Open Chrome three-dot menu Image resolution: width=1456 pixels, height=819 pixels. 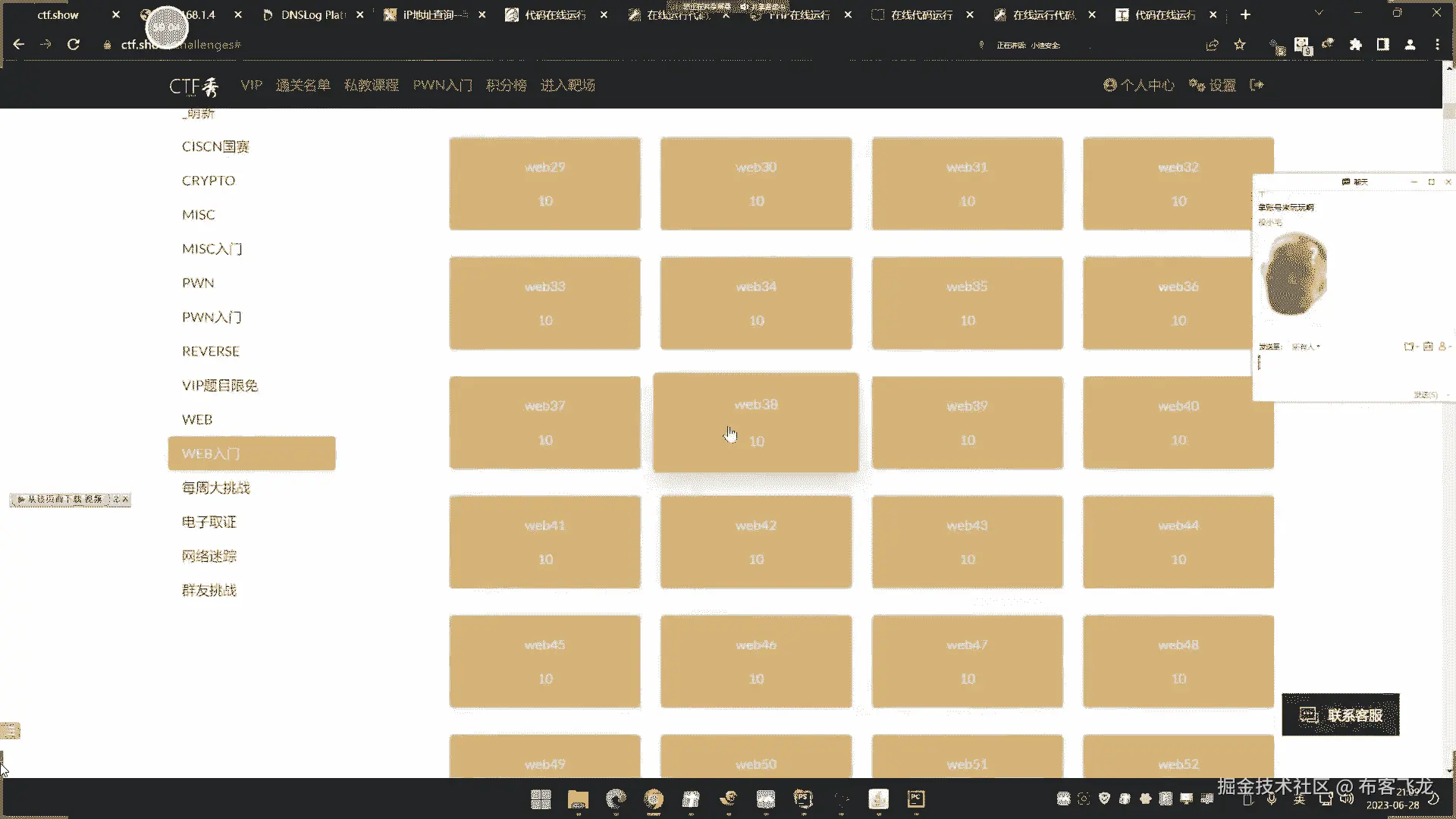point(1437,45)
